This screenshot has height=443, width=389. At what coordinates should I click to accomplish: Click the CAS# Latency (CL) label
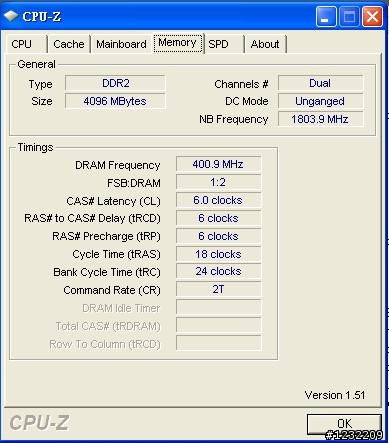point(113,201)
